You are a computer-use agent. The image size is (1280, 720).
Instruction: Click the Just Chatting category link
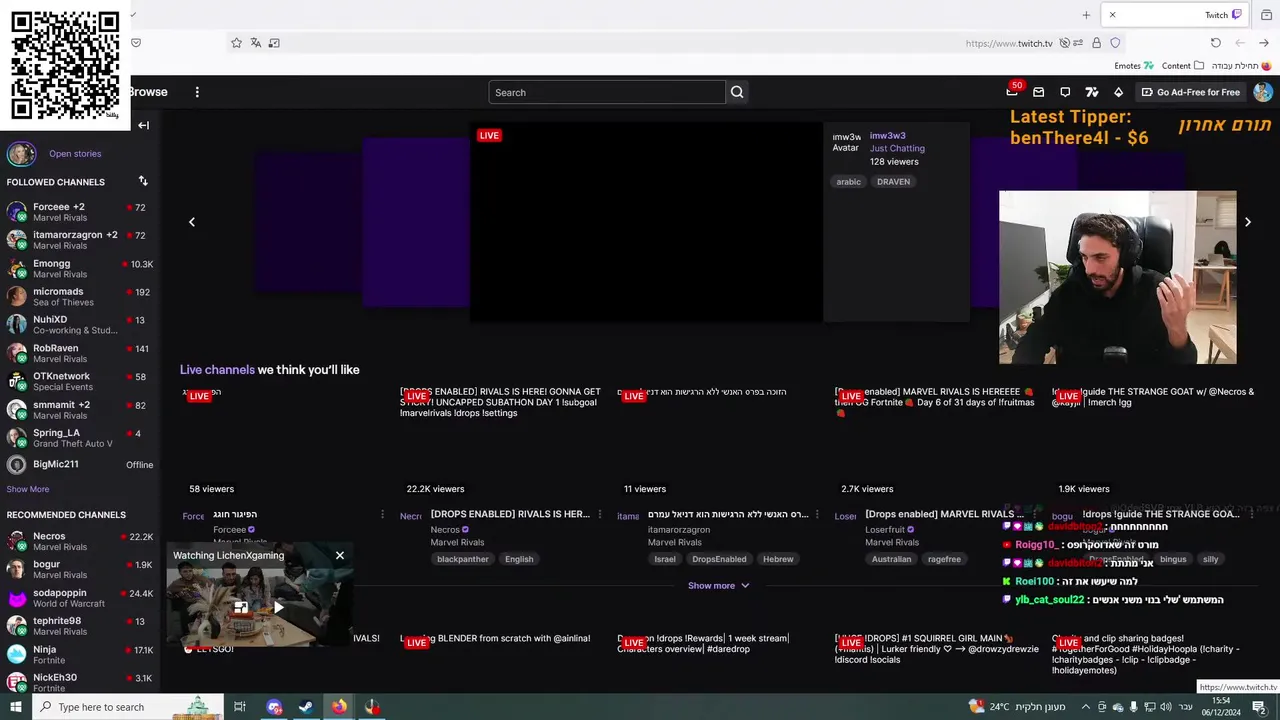click(x=897, y=148)
